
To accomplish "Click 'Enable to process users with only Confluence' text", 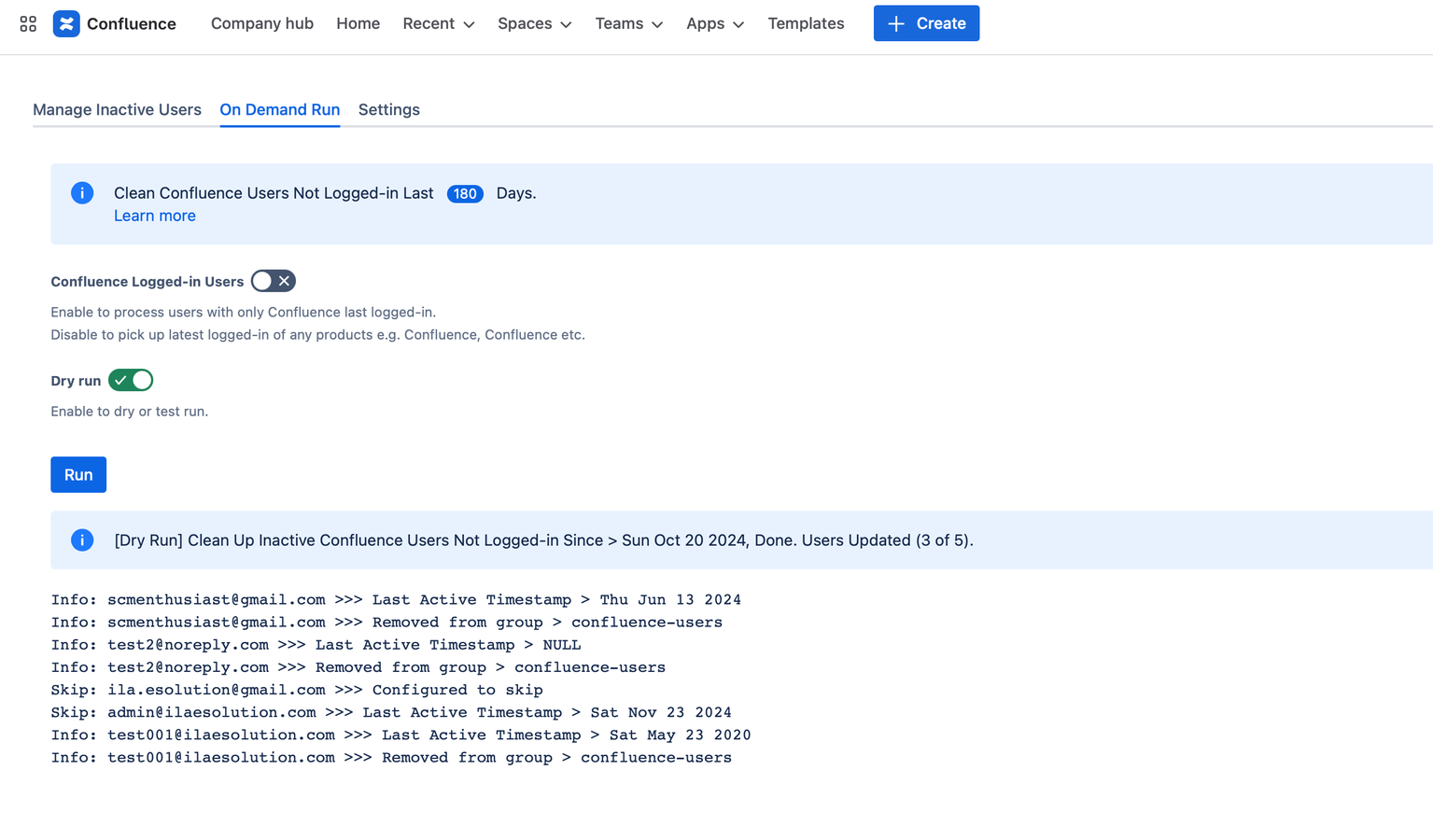I will coord(244,312).
